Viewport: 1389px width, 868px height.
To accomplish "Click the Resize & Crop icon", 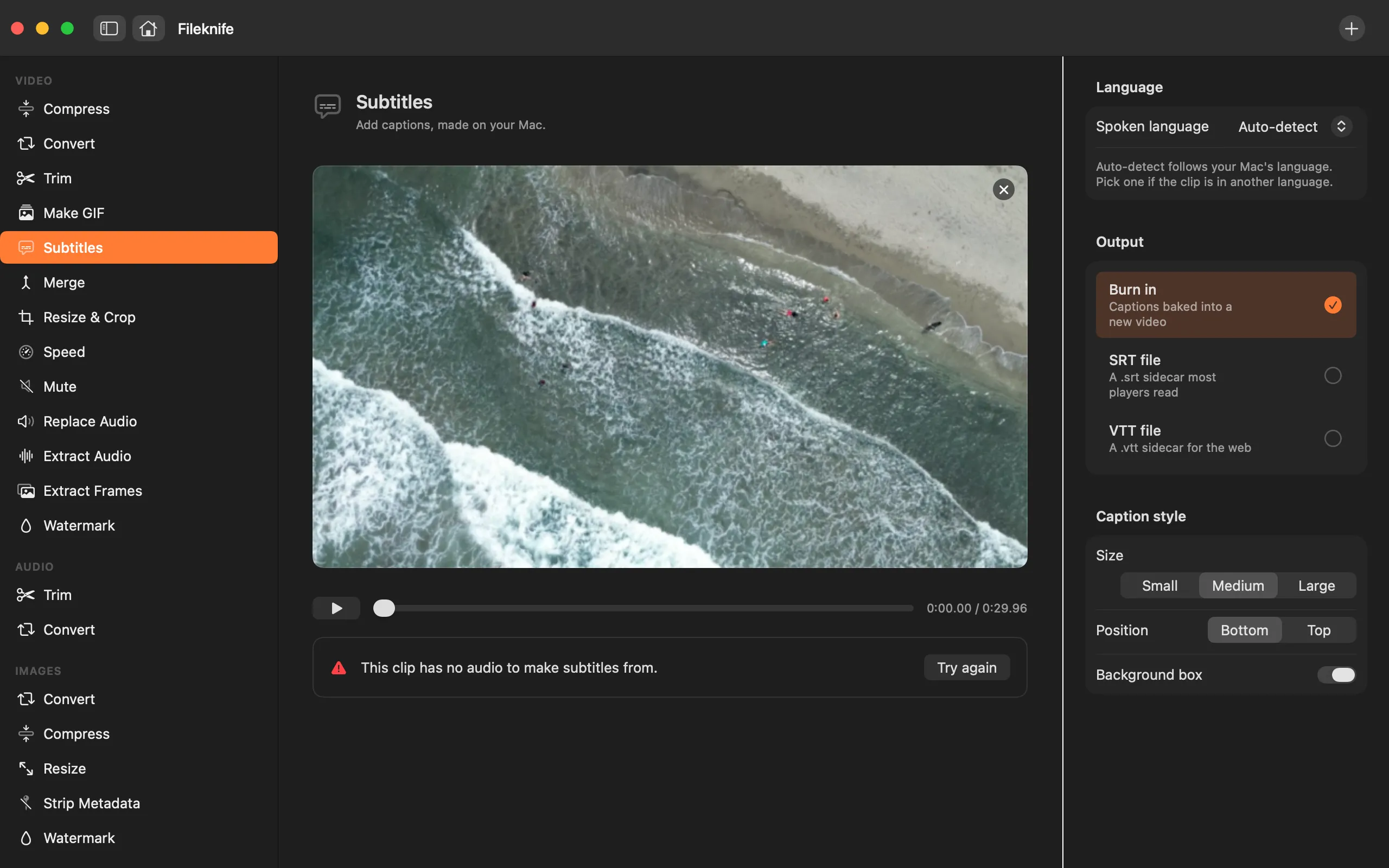I will tap(26, 317).
